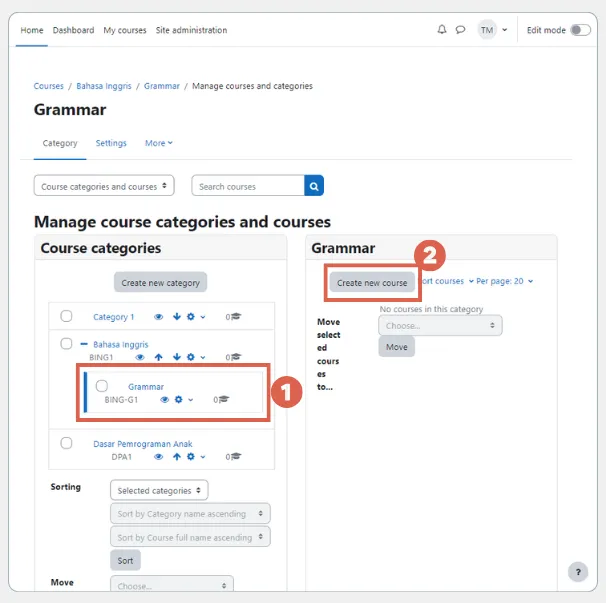606x603 pixels.
Task: Move Category 1 down with arrow icon
Action: [x=177, y=317]
